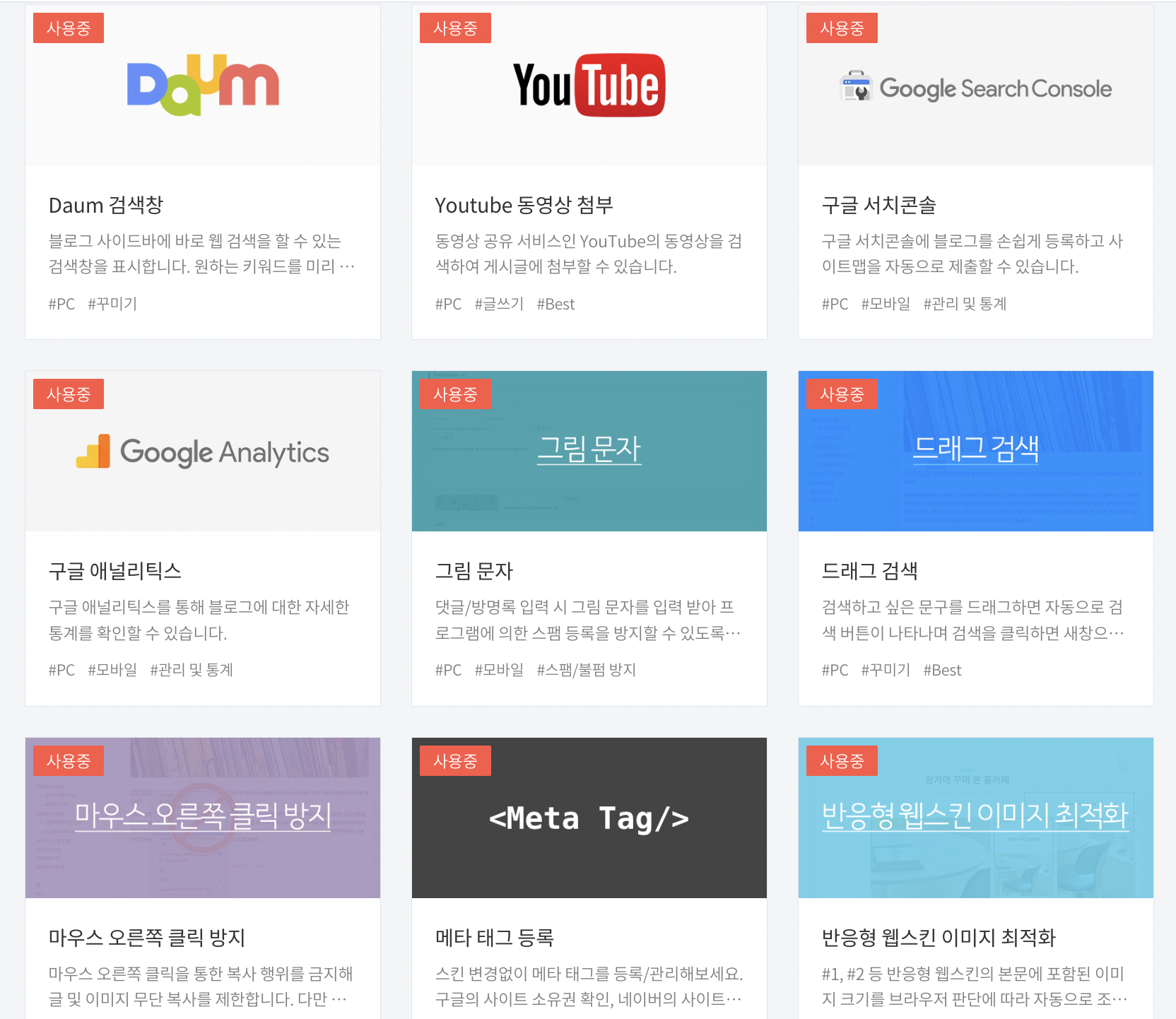The height and width of the screenshot is (1019, 1176).
Task: Select #관리 및 통계 tag under 구글 애널리틱스
Action: pos(192,670)
